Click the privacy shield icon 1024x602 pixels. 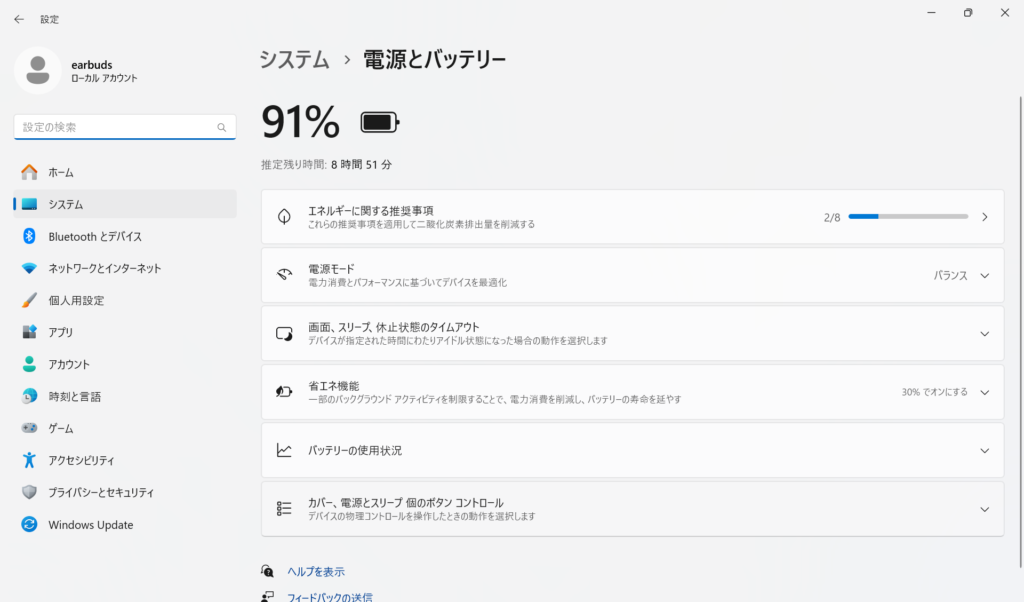(29, 492)
